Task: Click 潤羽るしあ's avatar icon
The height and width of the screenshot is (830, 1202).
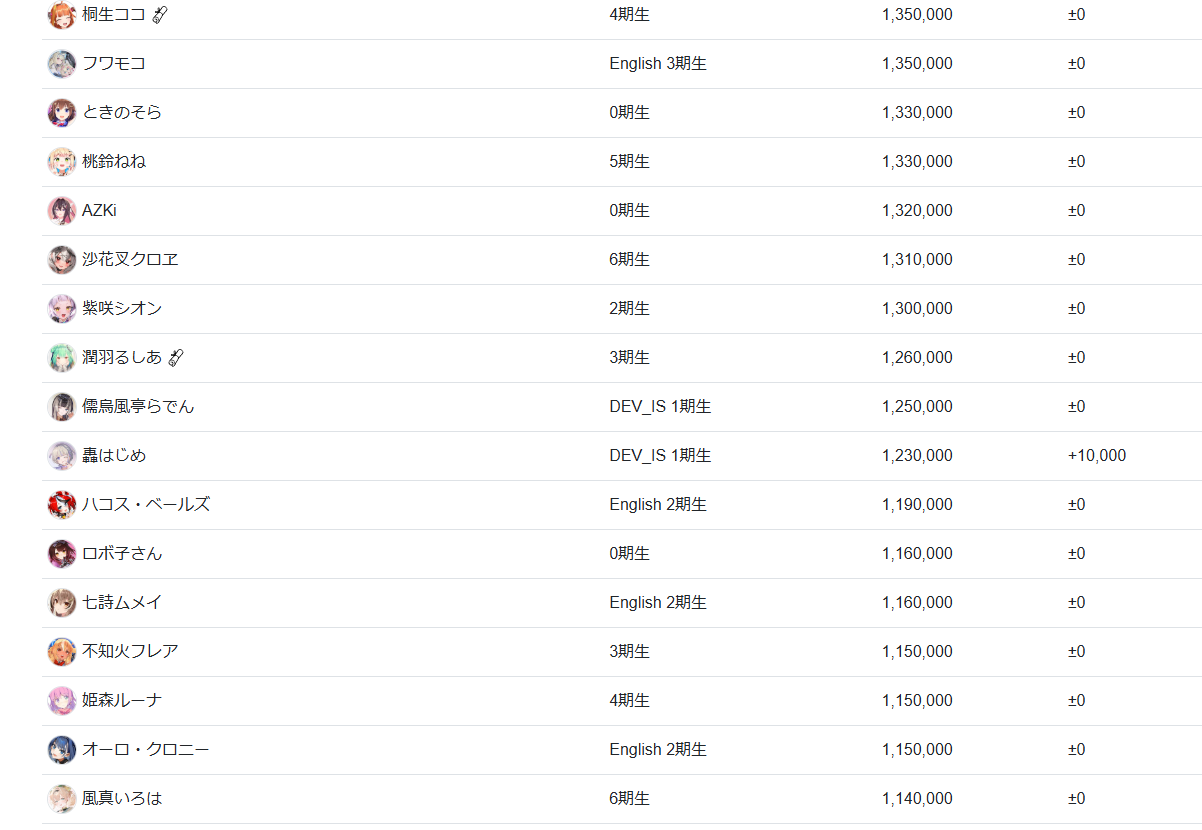Action: pos(62,358)
